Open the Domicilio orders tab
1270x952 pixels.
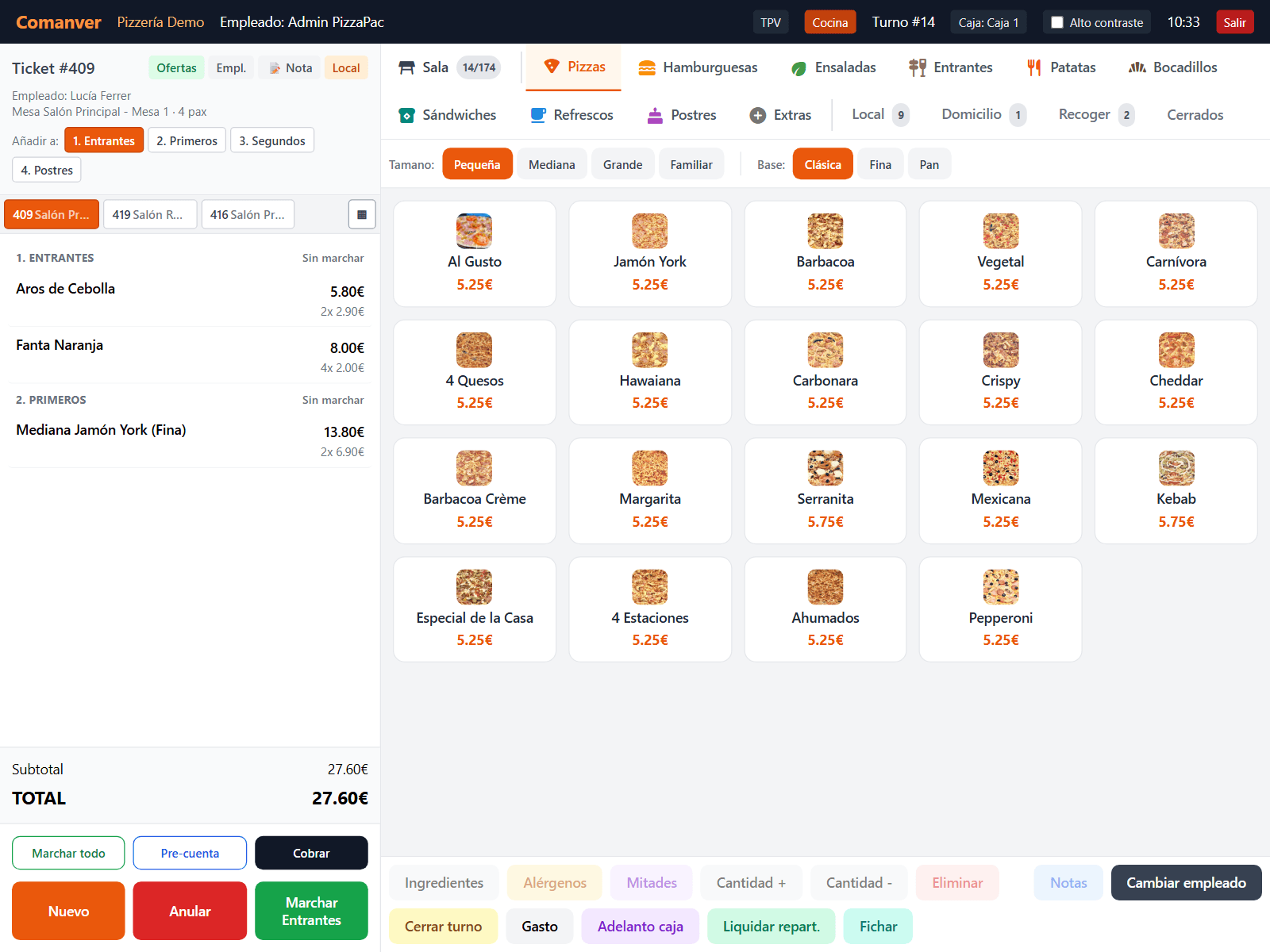(983, 114)
